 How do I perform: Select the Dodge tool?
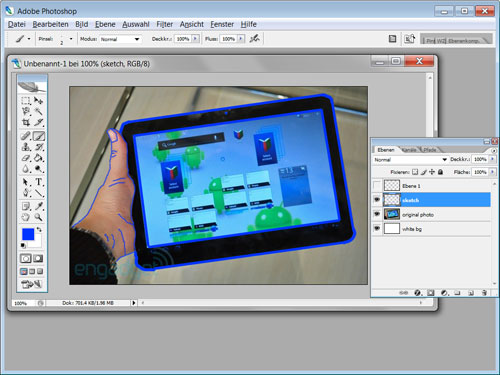[38, 169]
